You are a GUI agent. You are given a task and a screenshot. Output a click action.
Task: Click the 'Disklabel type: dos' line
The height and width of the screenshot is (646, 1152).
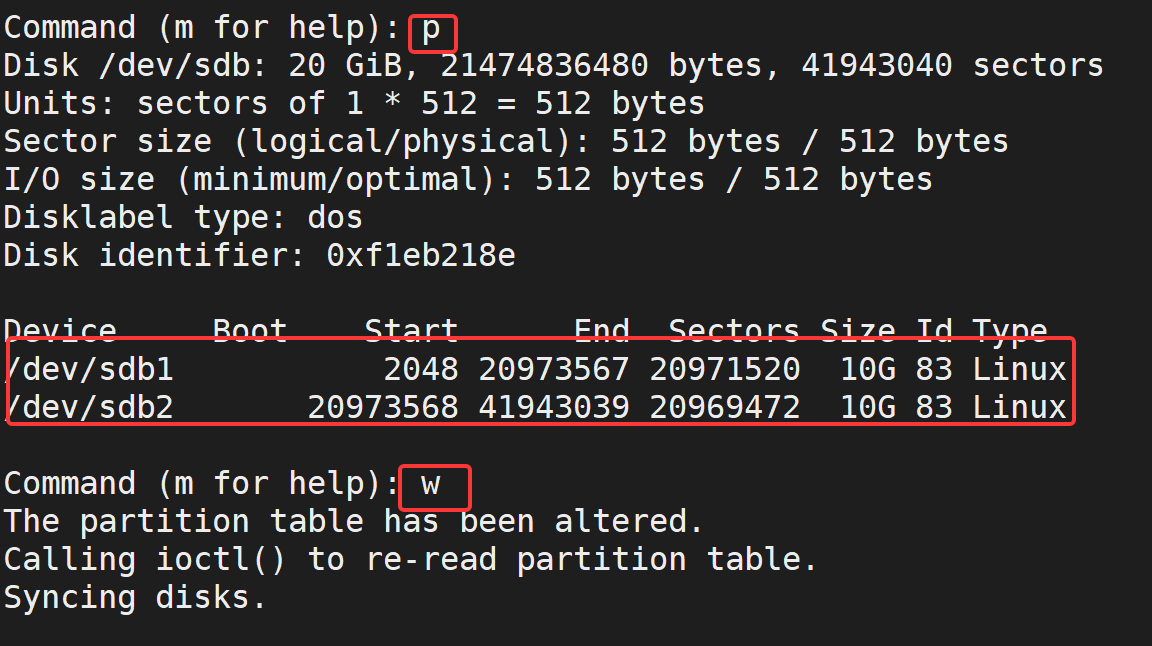pos(184,218)
